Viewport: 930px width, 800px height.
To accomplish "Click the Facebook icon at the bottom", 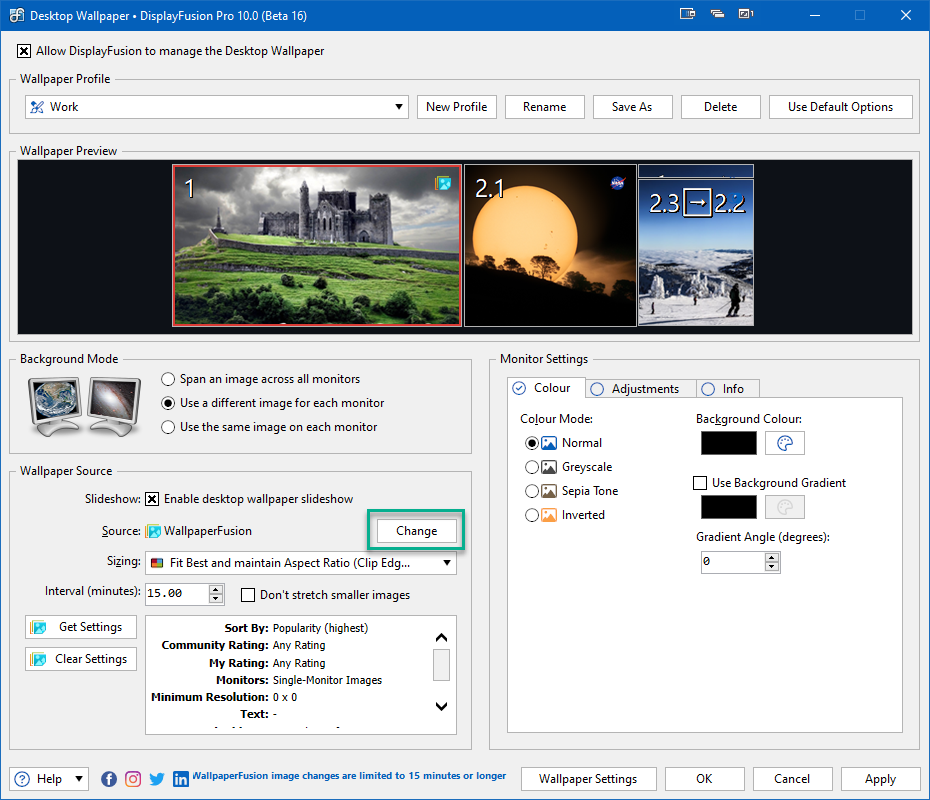I will 109,778.
